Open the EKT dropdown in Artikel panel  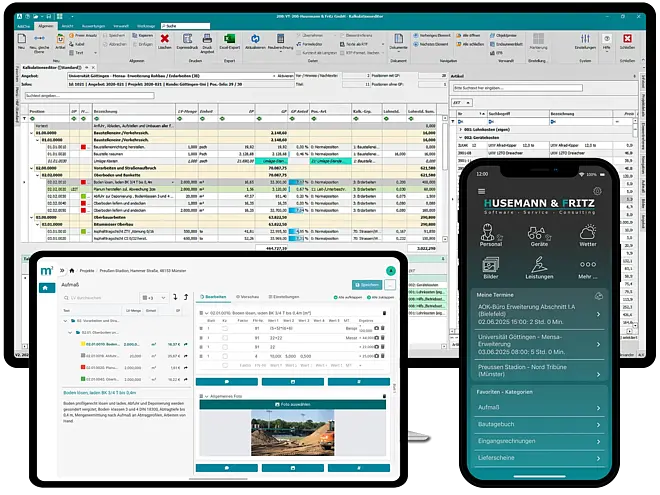click(x=462, y=103)
